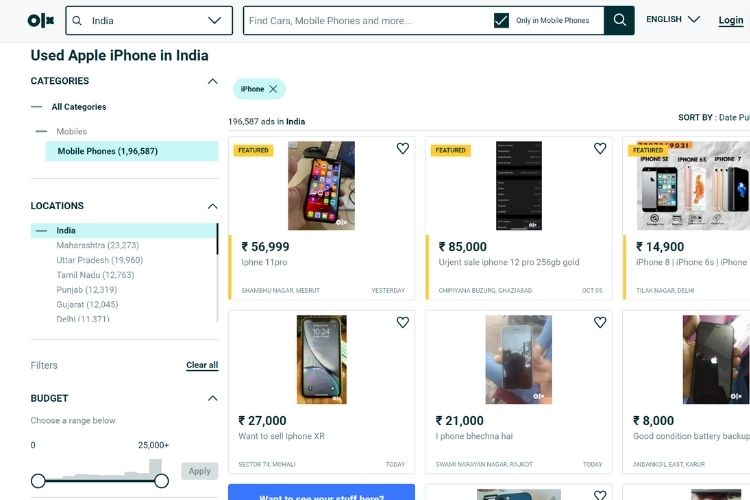The image size is (750, 500).
Task: Click the OLX logo icon
Action: tap(40, 20)
